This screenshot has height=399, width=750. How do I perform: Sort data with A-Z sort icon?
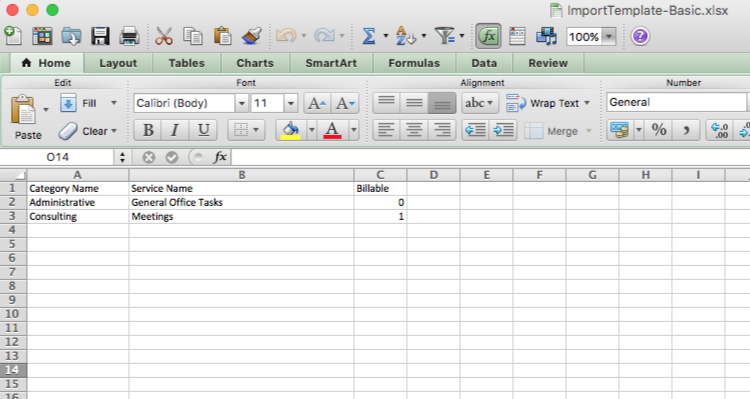coord(406,36)
